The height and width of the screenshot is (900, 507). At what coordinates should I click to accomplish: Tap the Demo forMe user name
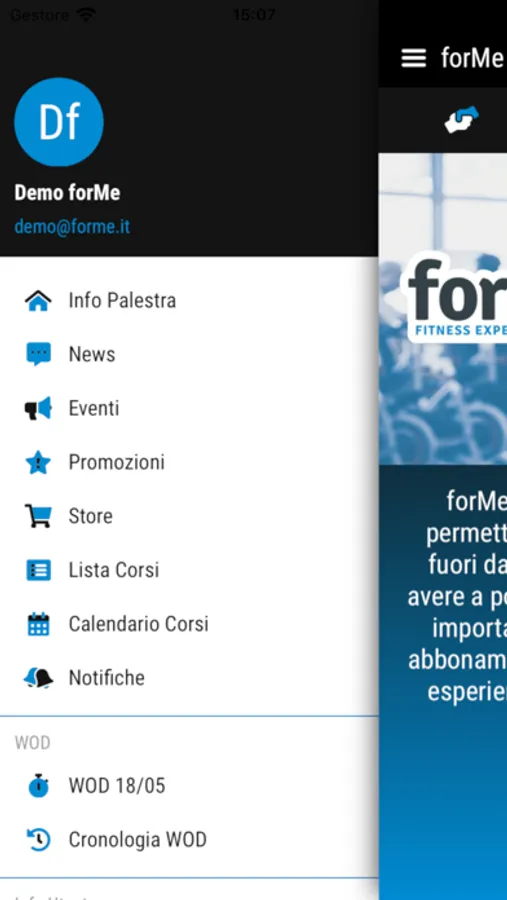pos(67,193)
